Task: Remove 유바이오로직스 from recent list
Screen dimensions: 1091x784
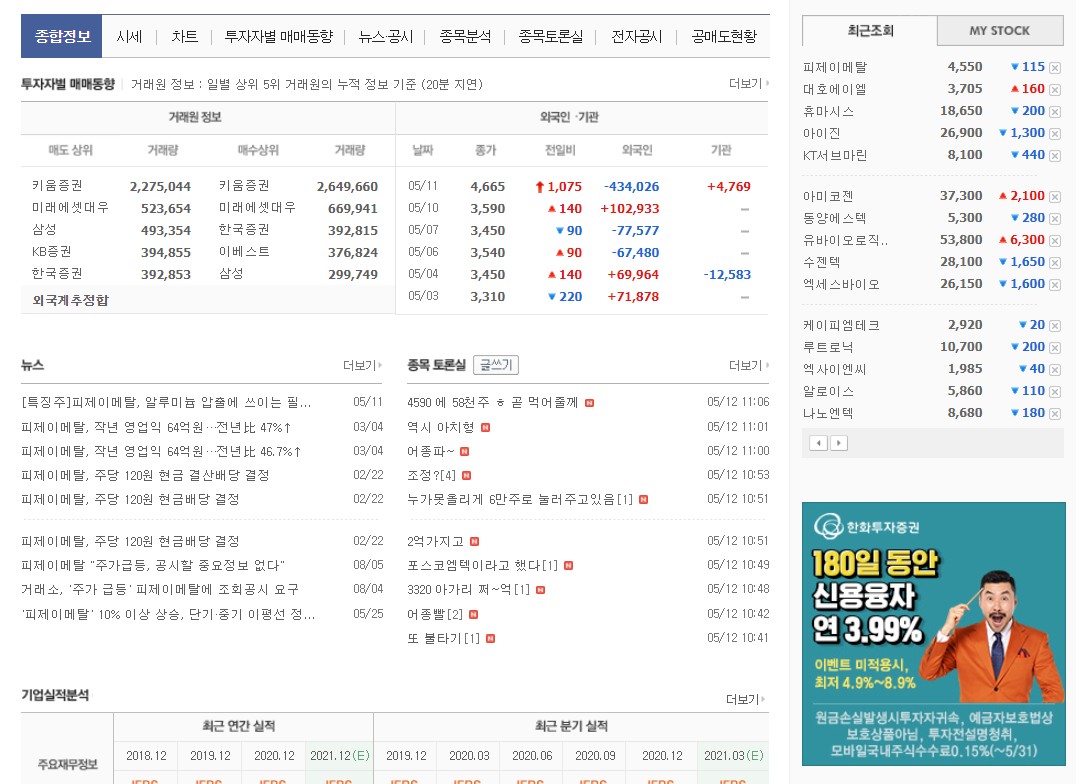Action: tap(1055, 241)
